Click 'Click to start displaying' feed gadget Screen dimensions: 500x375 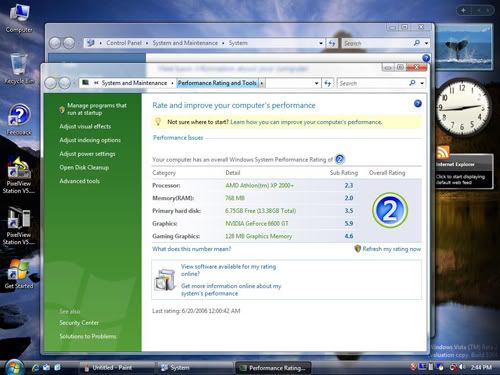(460, 179)
